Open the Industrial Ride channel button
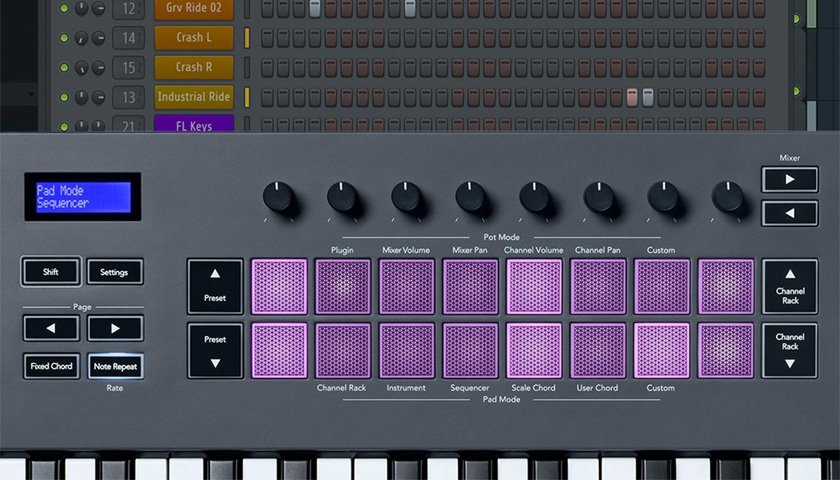The height and width of the screenshot is (480, 840). pos(194,98)
